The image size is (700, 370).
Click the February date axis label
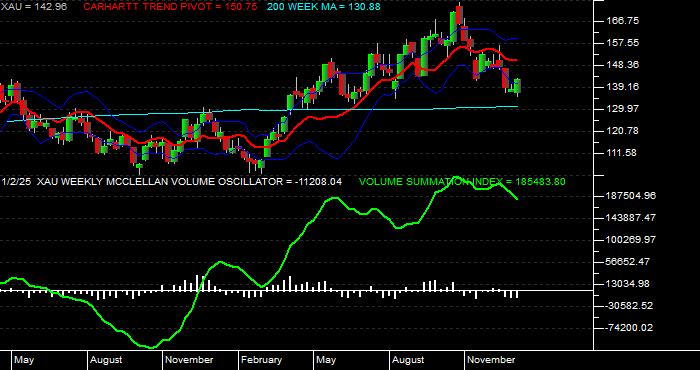[262, 360]
